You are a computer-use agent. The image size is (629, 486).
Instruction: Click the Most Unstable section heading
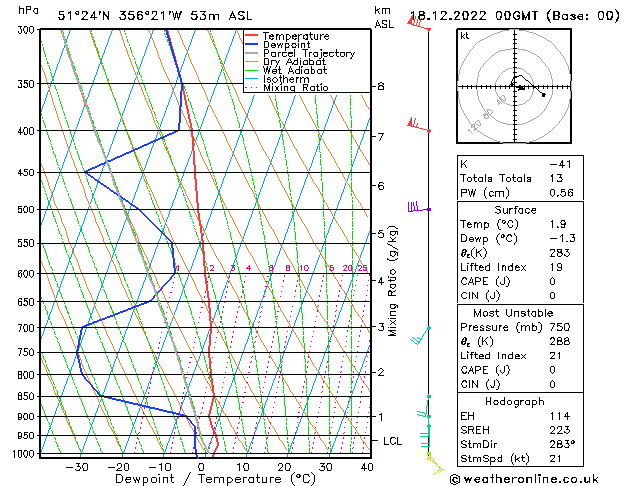513,313
